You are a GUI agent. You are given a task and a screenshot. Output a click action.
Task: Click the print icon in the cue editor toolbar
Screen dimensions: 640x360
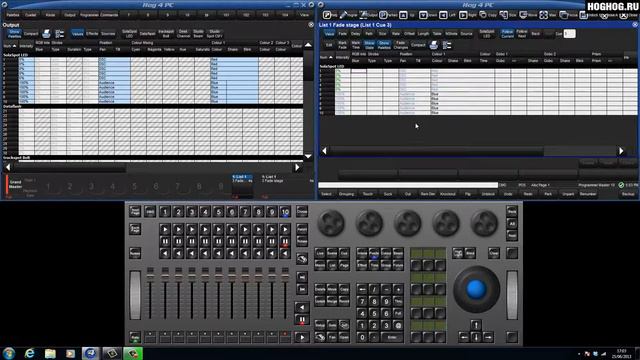point(433,45)
